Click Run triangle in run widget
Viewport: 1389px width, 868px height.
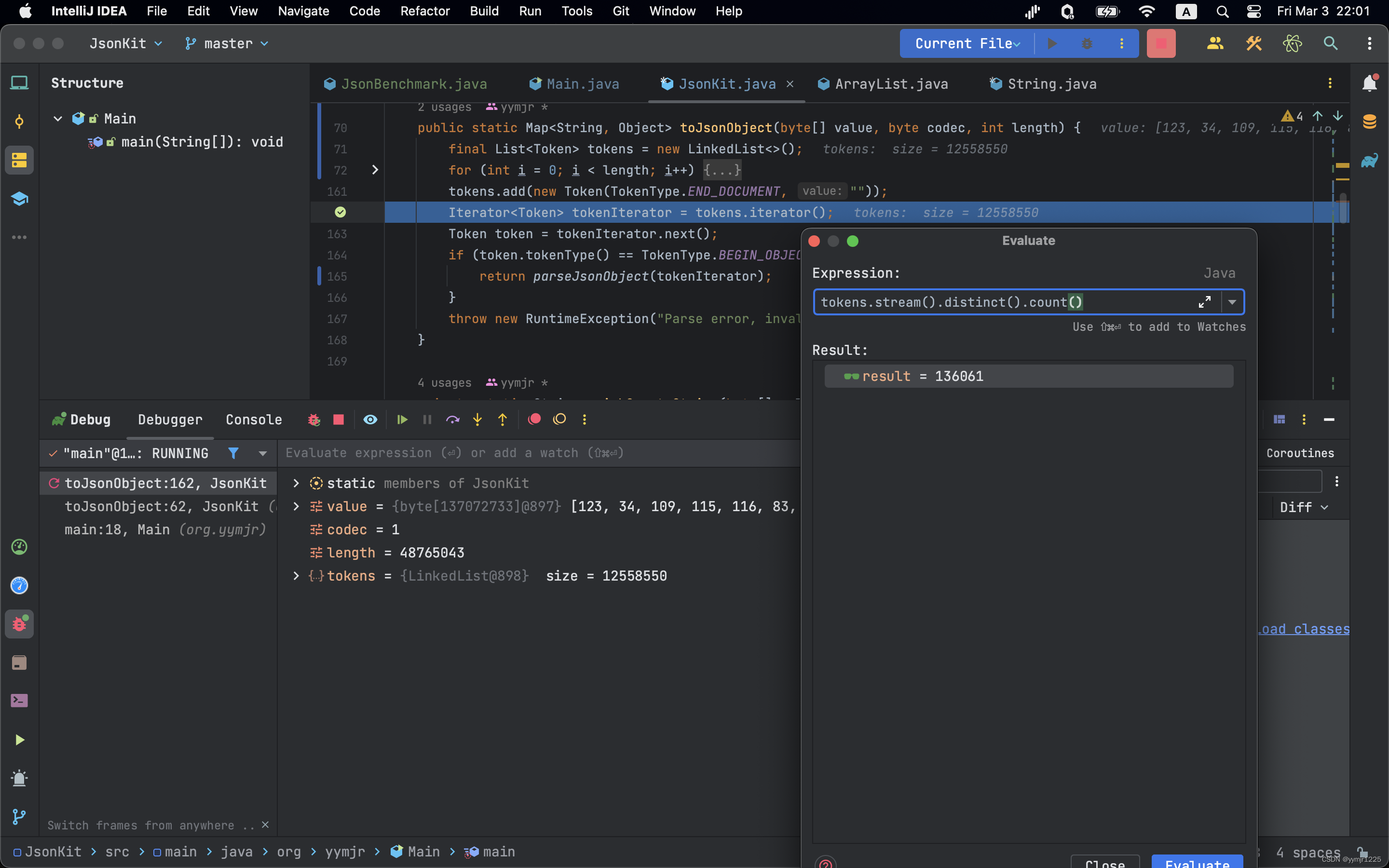(1052, 43)
